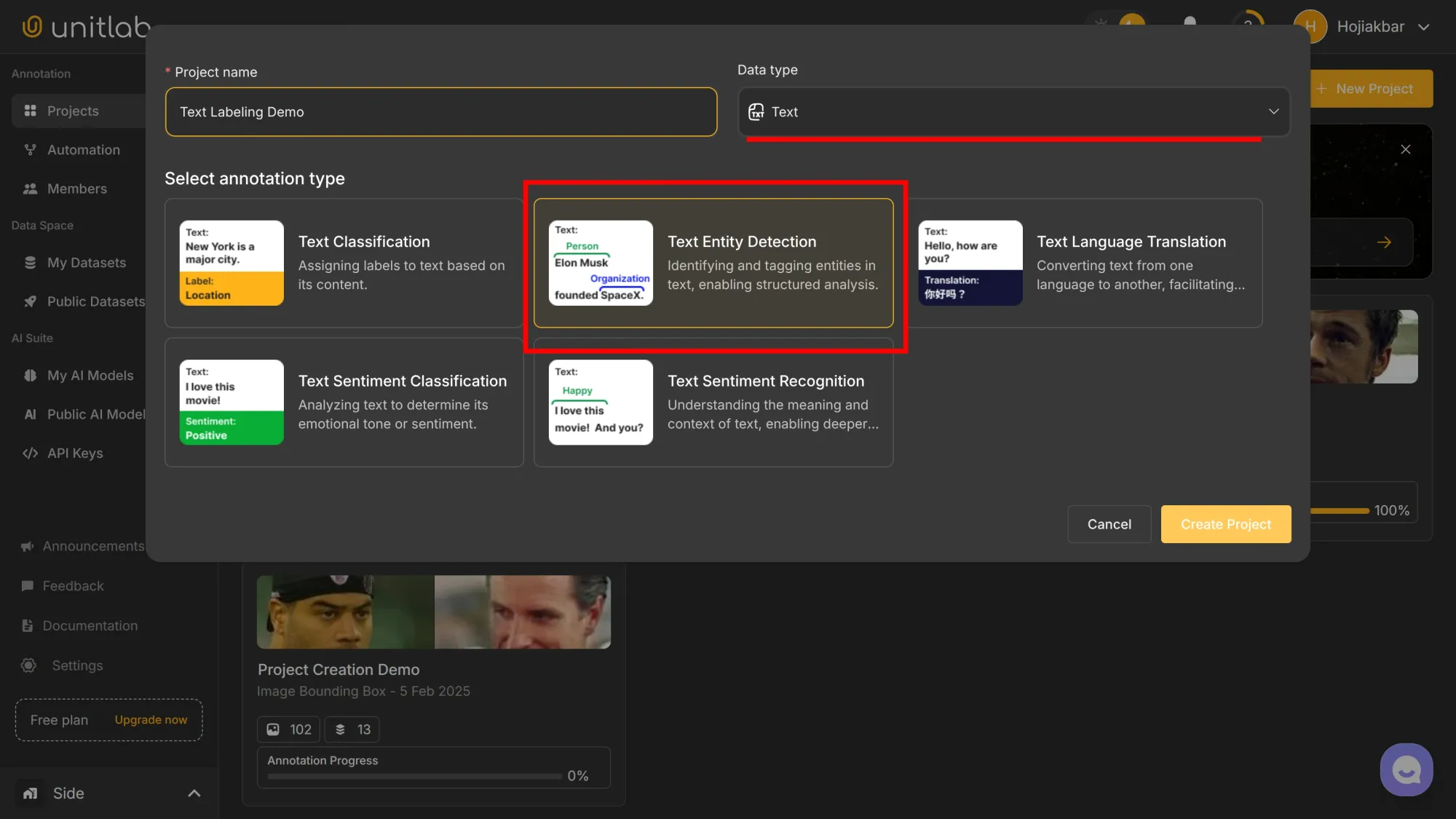Select the API Keys icon
Viewport: 1456px width, 819px height.
tap(29, 452)
